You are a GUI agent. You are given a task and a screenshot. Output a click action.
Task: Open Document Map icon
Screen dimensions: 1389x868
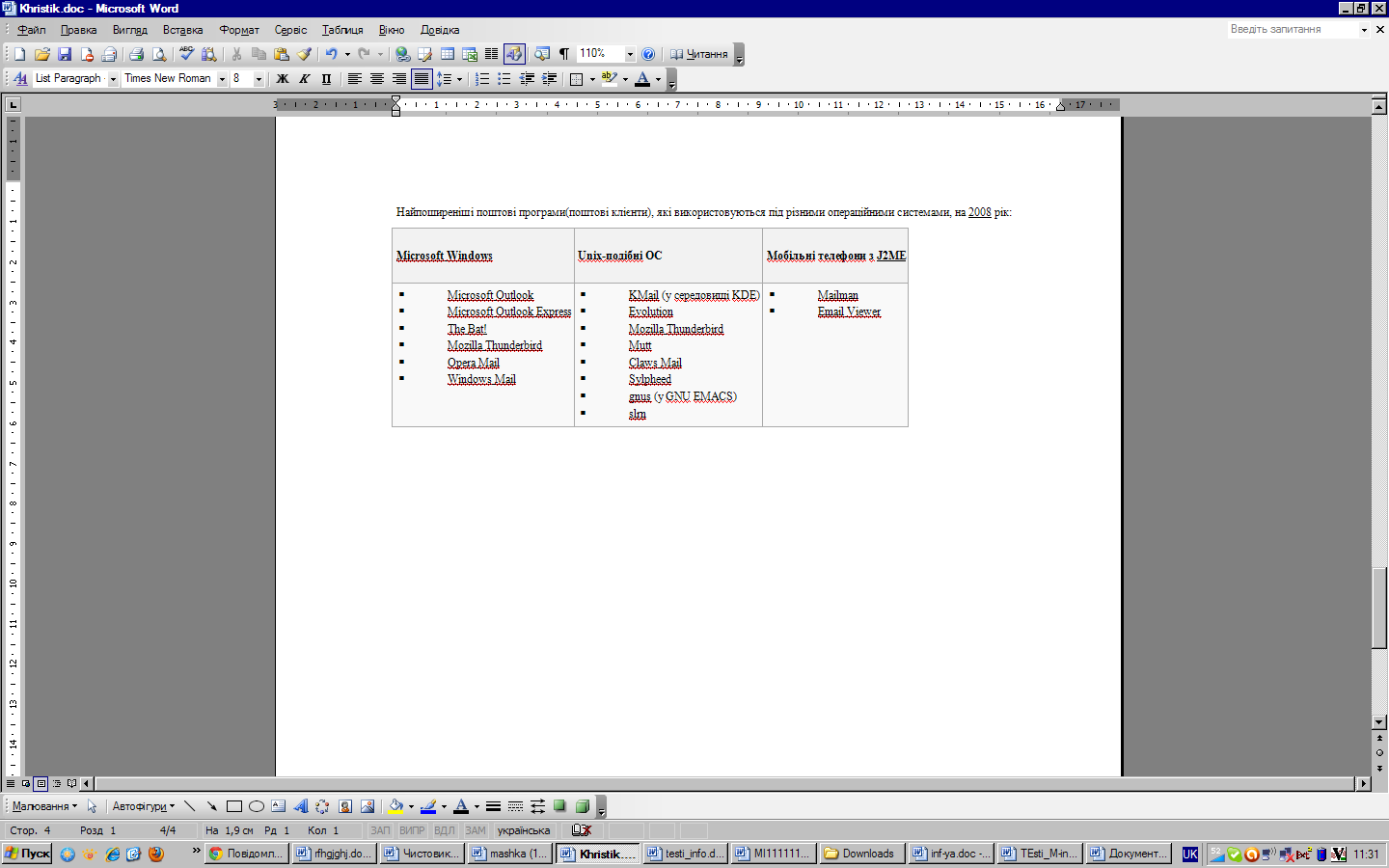[x=542, y=54]
